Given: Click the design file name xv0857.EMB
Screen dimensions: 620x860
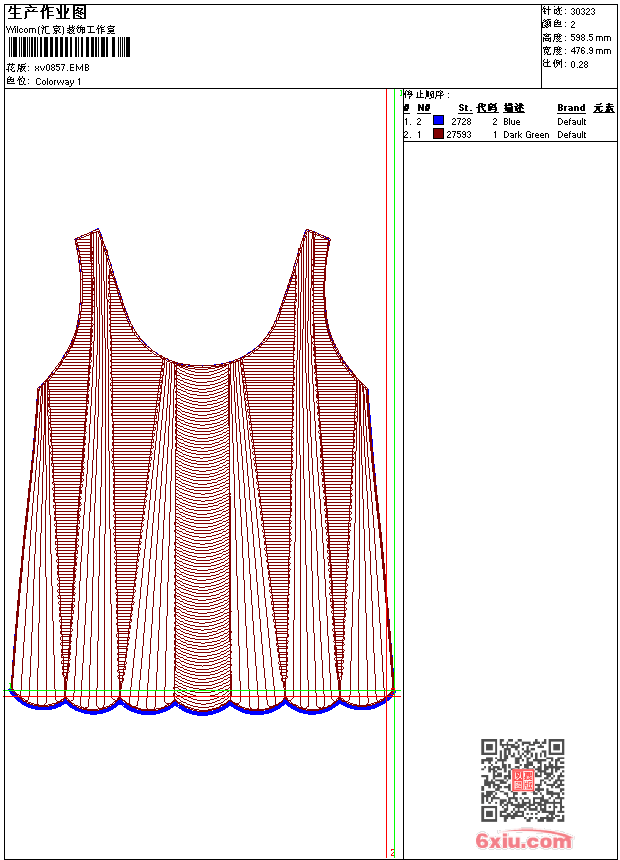Looking at the screenshot, I should pyautogui.click(x=62, y=68).
